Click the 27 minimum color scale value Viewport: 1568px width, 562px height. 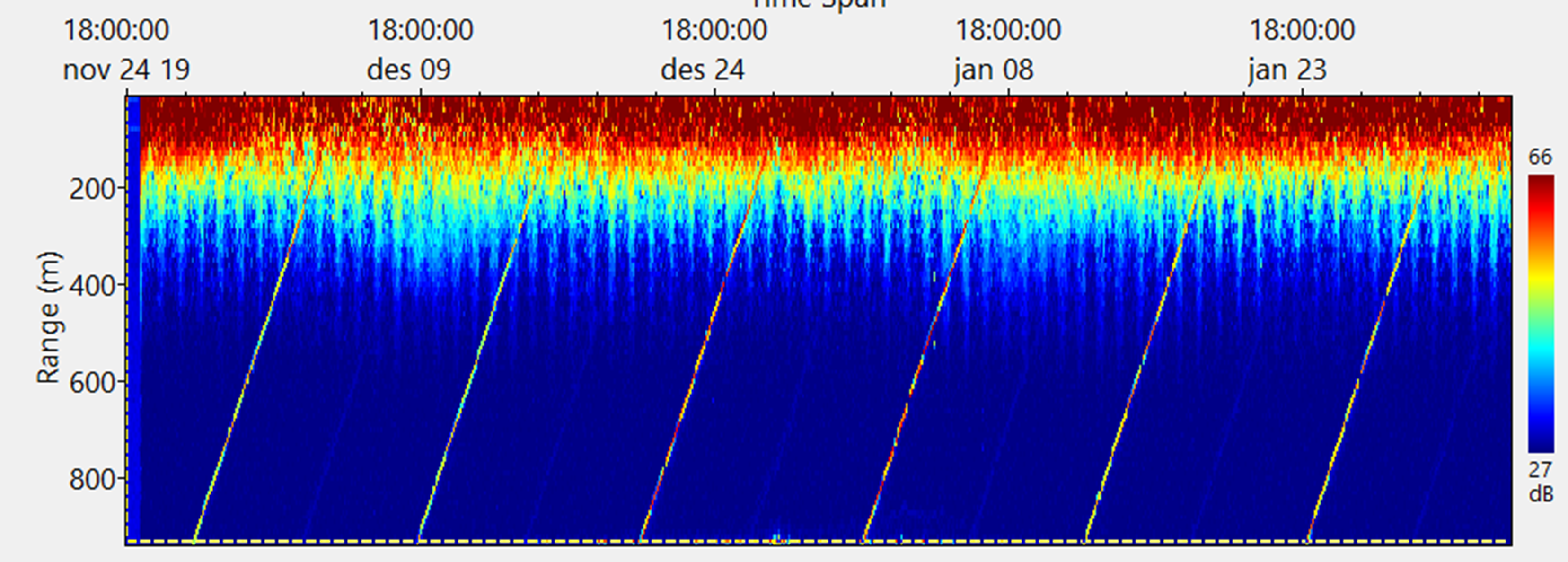1541,471
